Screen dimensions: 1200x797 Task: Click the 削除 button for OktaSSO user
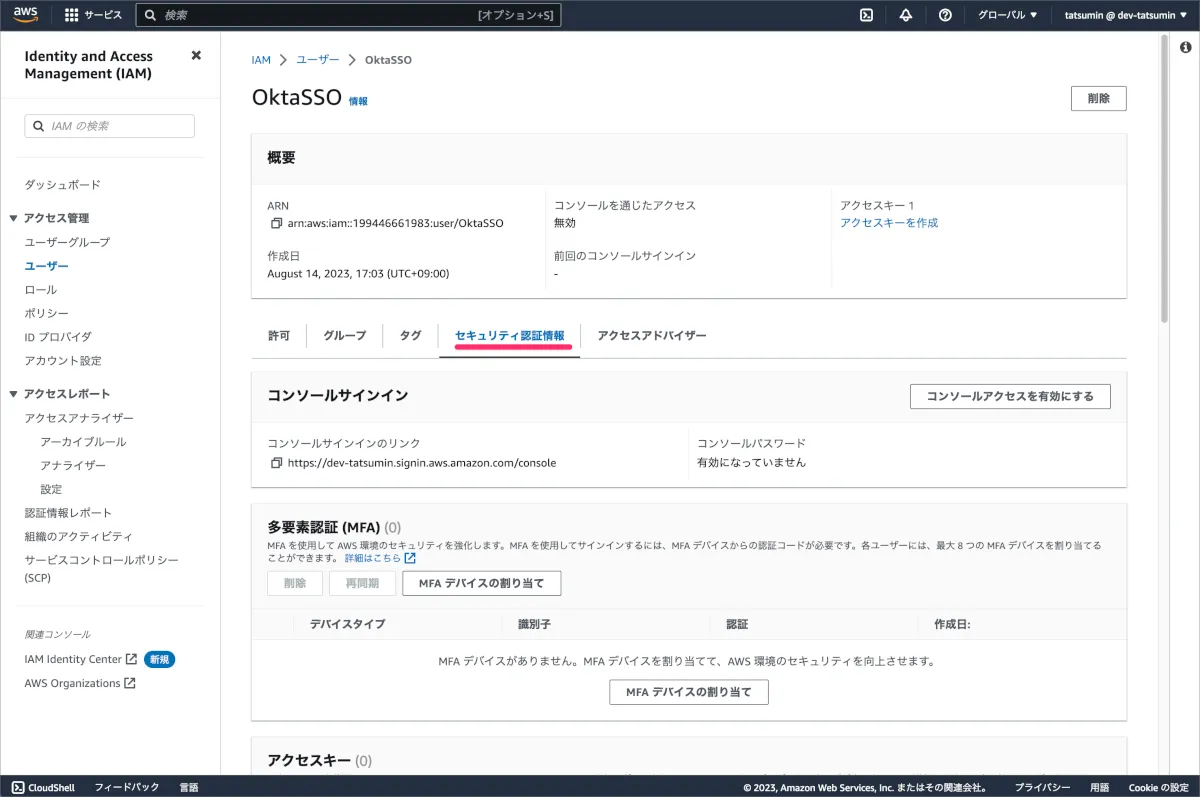[1098, 98]
